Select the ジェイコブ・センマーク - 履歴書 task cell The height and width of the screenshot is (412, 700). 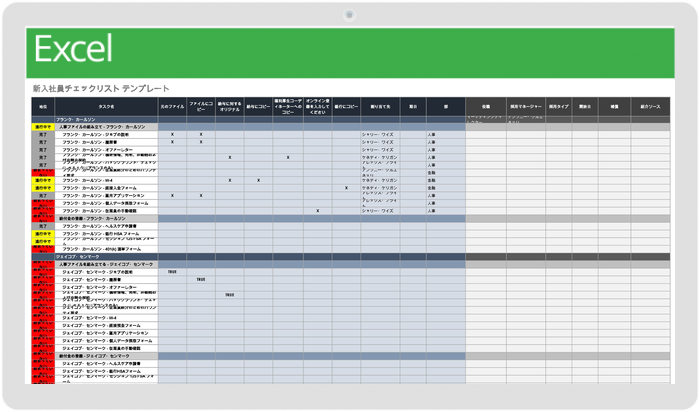[107, 280]
